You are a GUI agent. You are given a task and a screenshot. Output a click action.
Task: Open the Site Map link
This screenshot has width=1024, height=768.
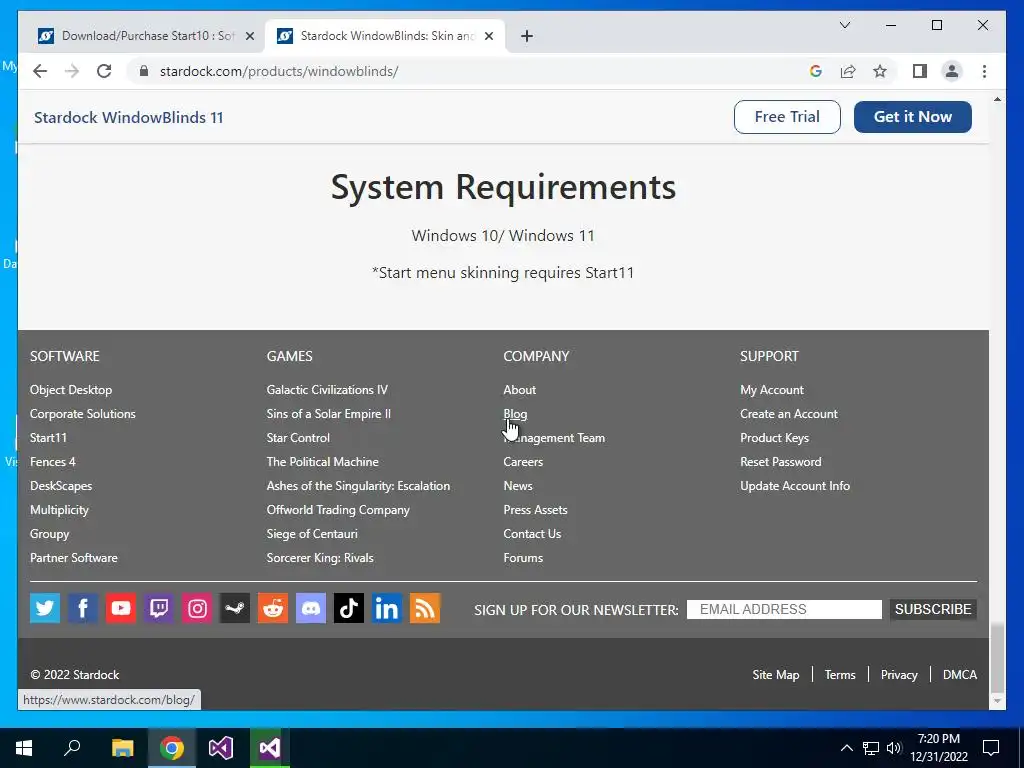[x=776, y=675]
